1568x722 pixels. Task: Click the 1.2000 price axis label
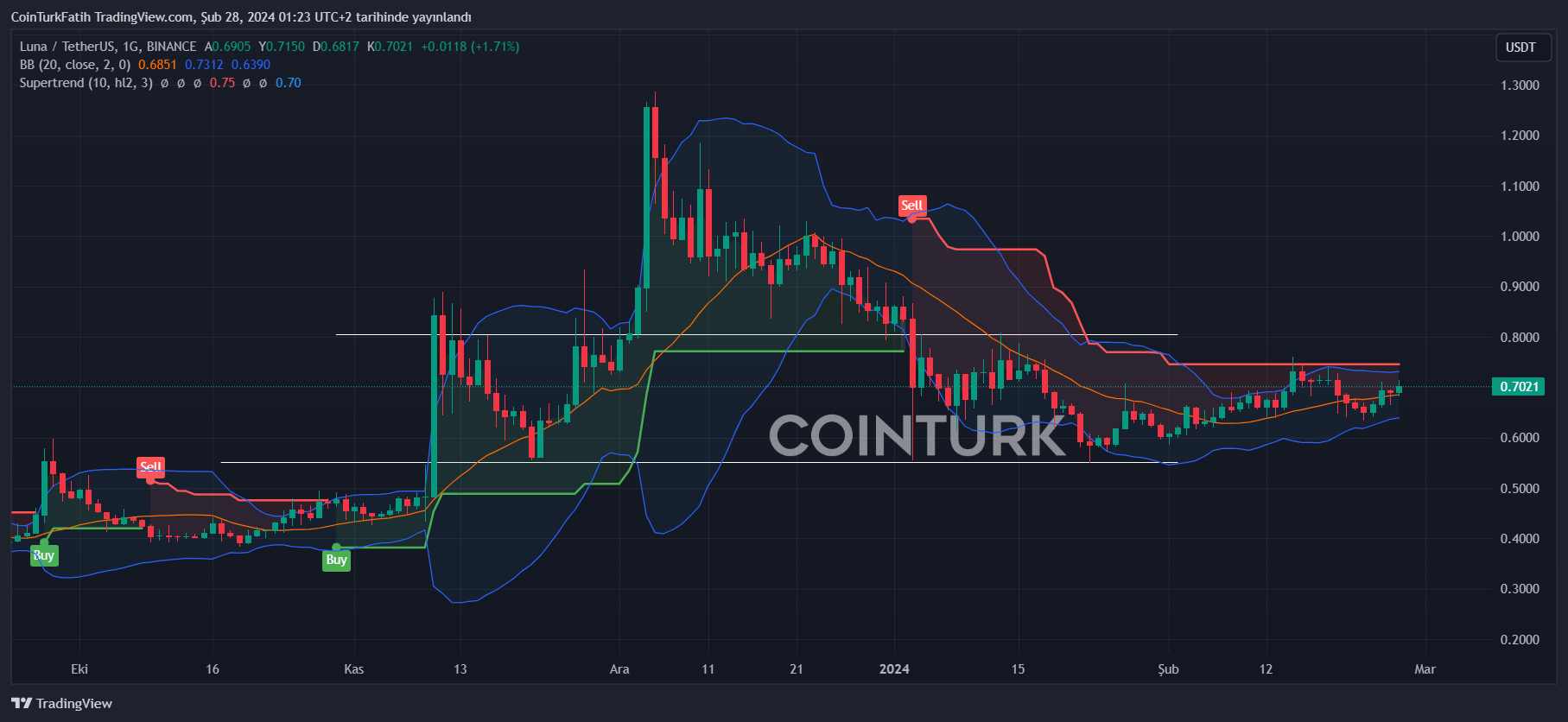tap(1520, 136)
